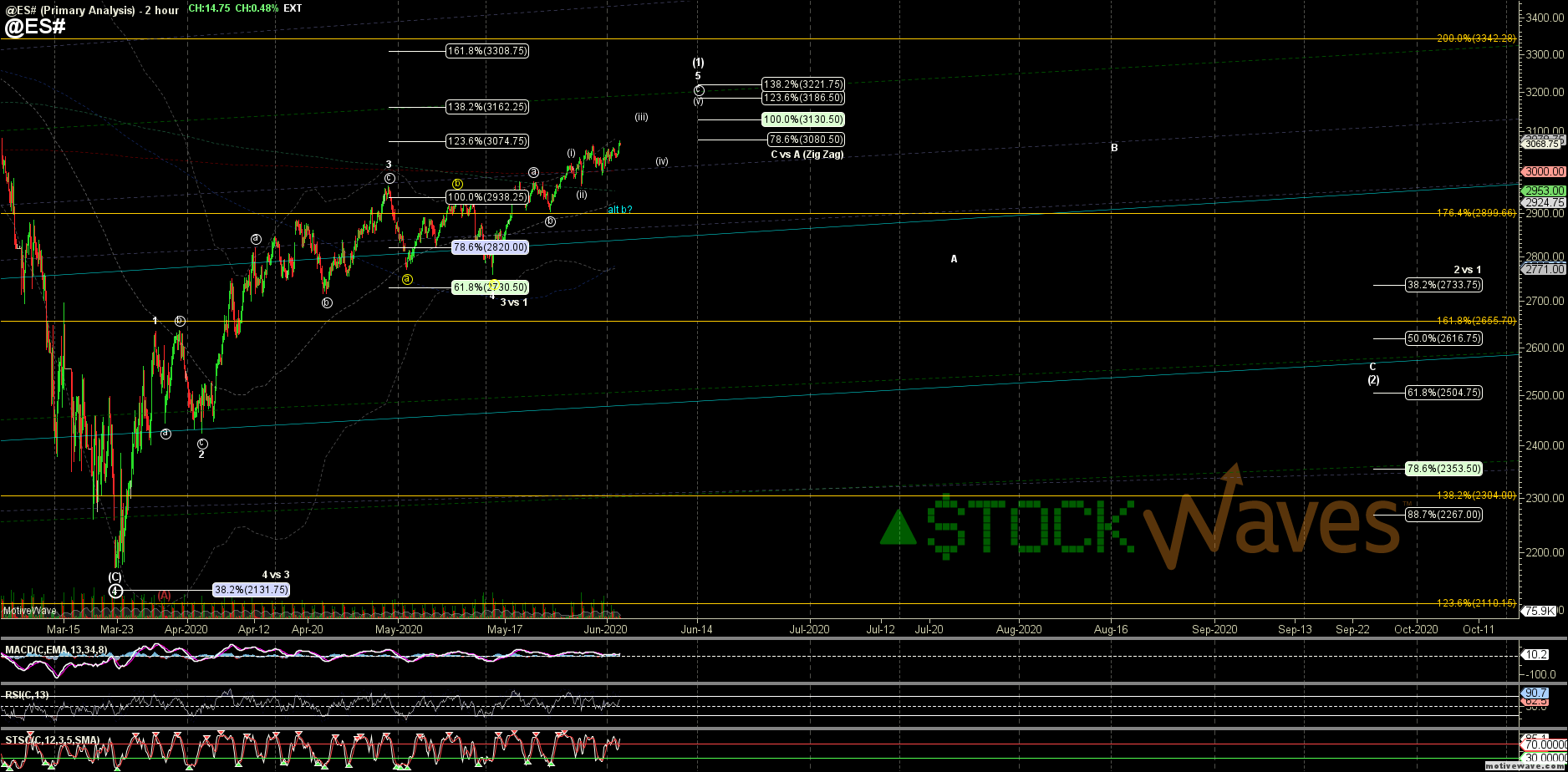Viewport: 1568px width, 772px height.
Task: Click the 'May-2020' date on the time axis
Action: click(x=399, y=629)
